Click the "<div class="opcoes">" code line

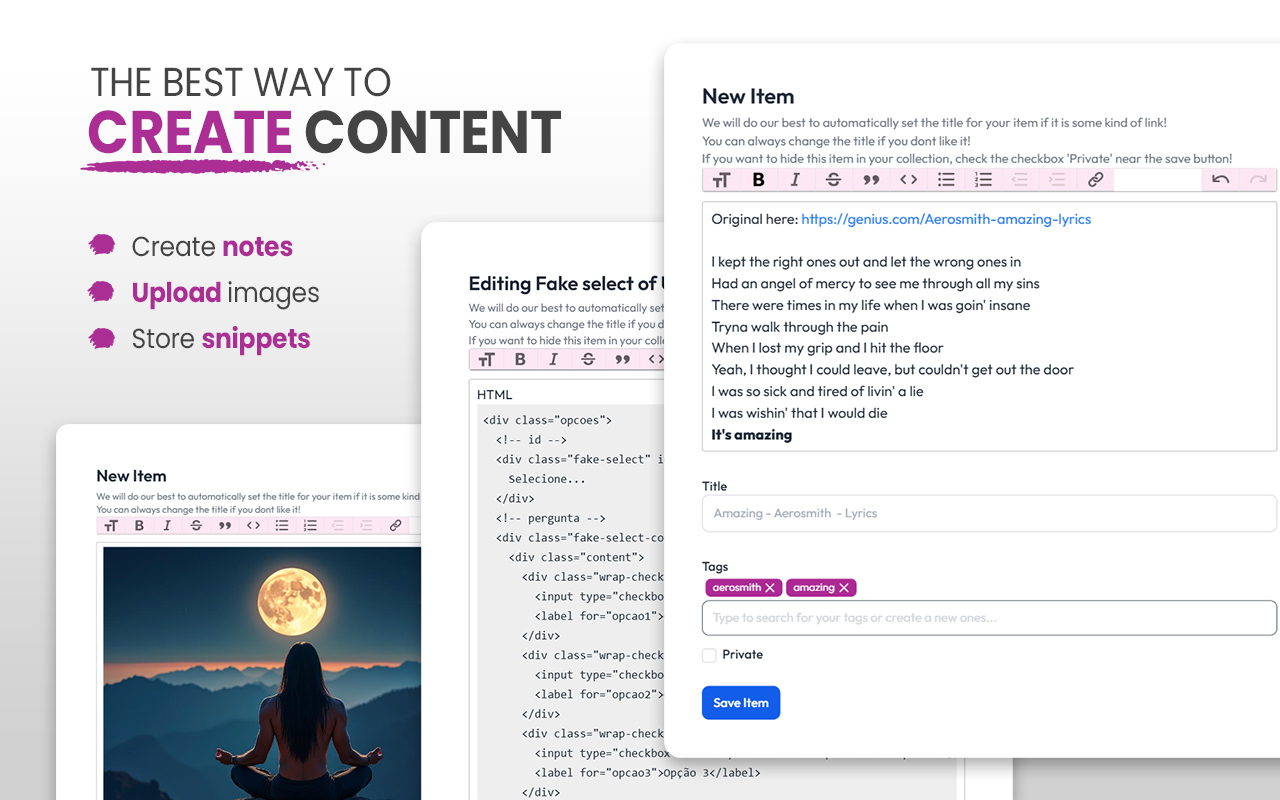pyautogui.click(x=547, y=420)
